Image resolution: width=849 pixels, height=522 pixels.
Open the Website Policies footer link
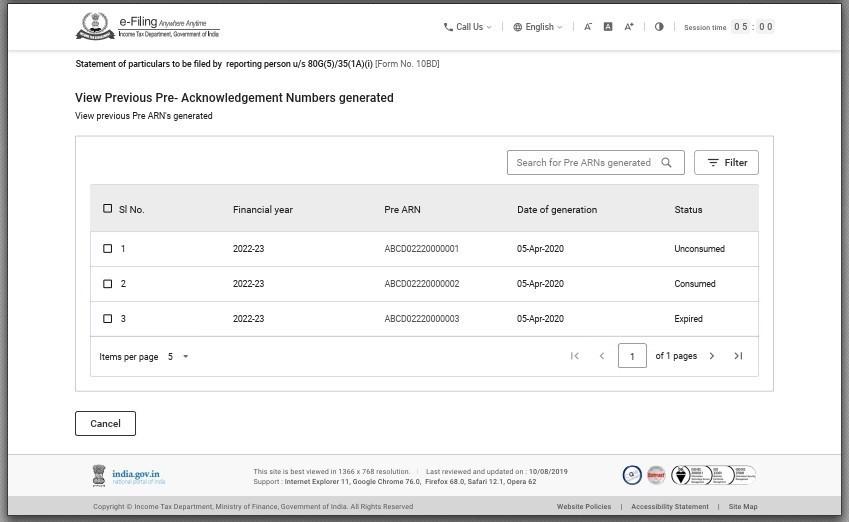[x=584, y=507]
